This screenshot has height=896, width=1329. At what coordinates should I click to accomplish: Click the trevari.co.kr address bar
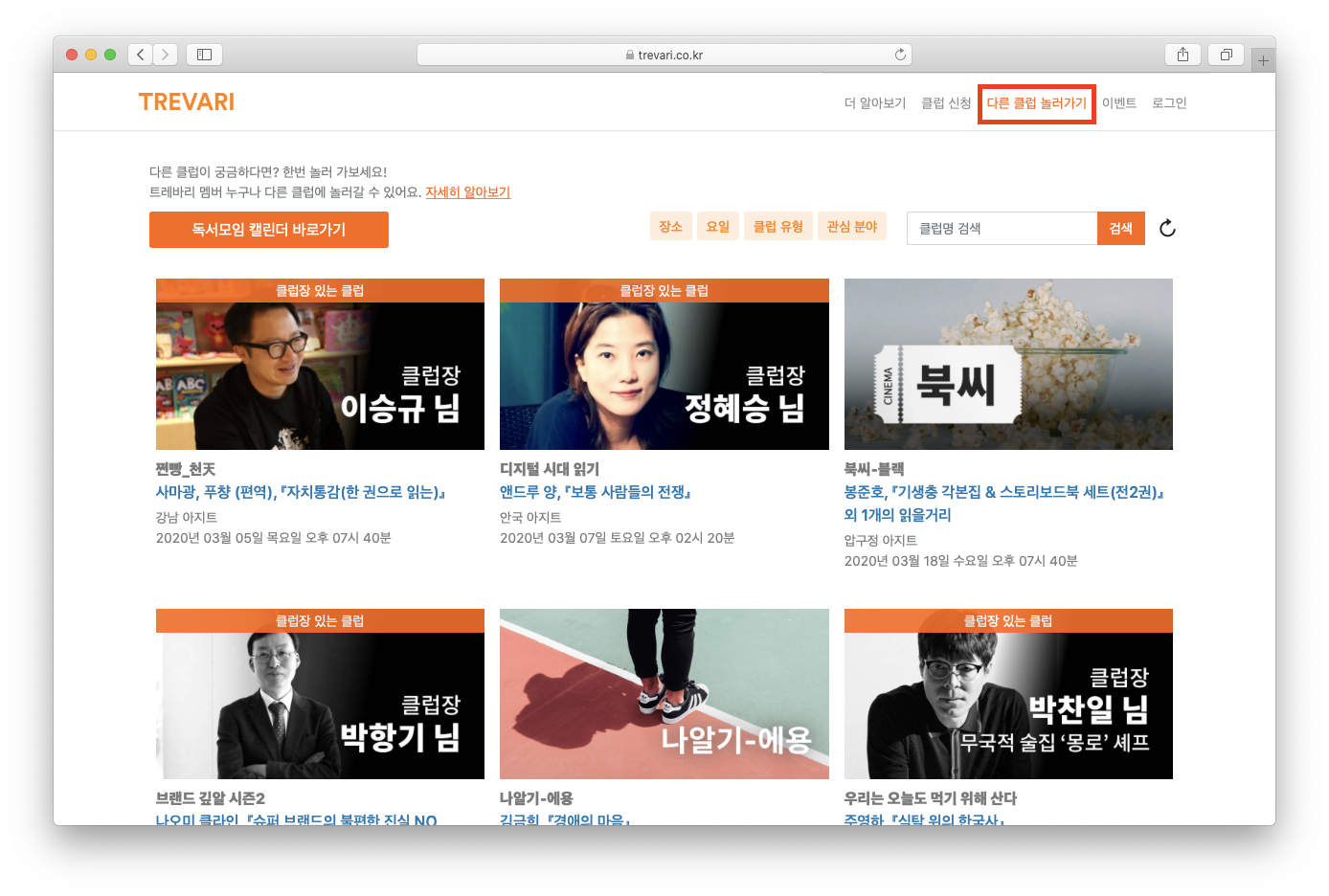(x=664, y=55)
